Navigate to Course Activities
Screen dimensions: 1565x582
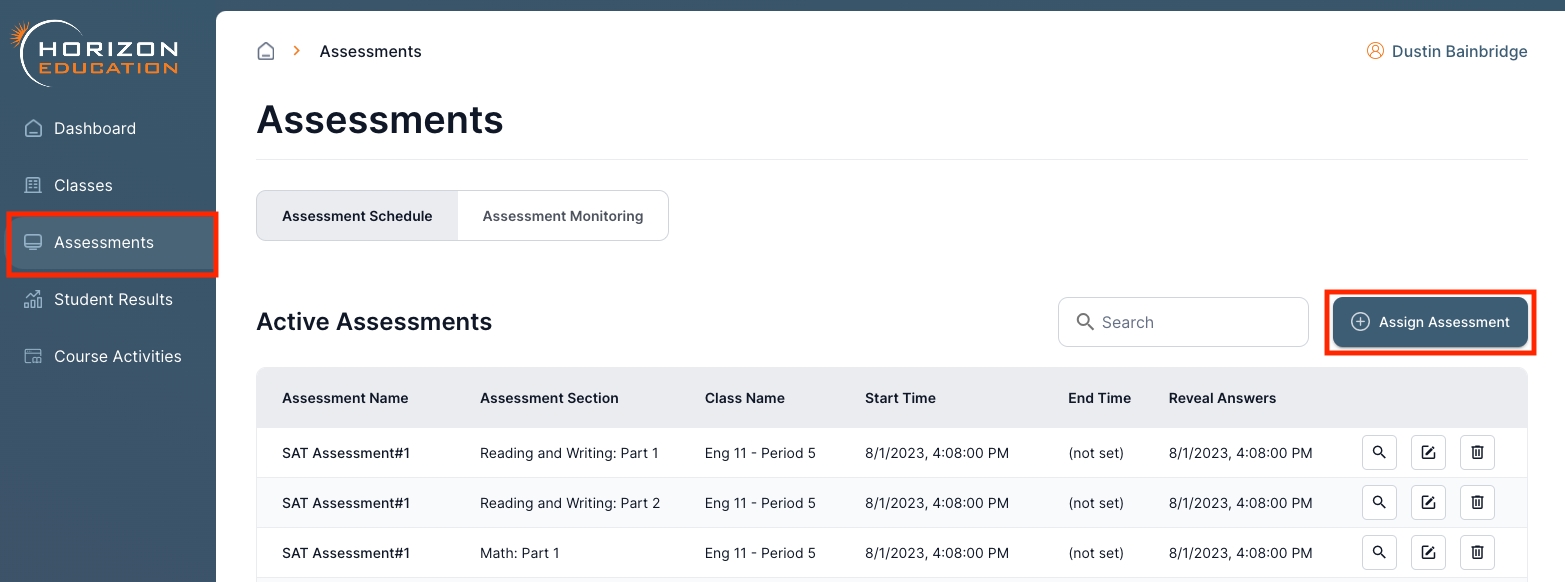click(117, 356)
